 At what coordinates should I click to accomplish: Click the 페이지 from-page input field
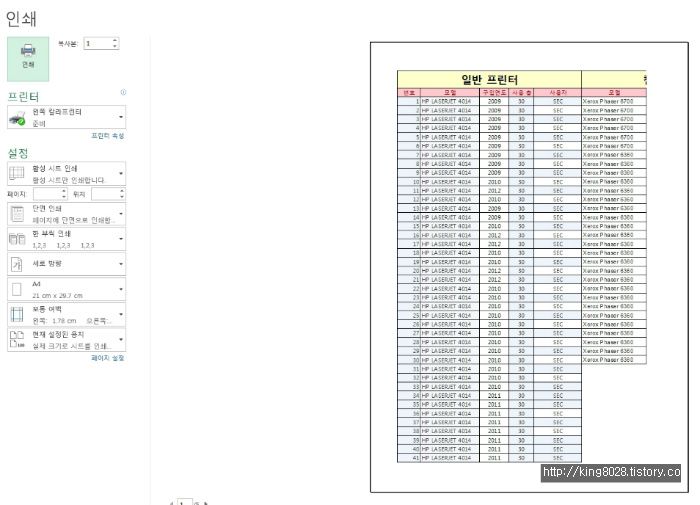coord(47,194)
